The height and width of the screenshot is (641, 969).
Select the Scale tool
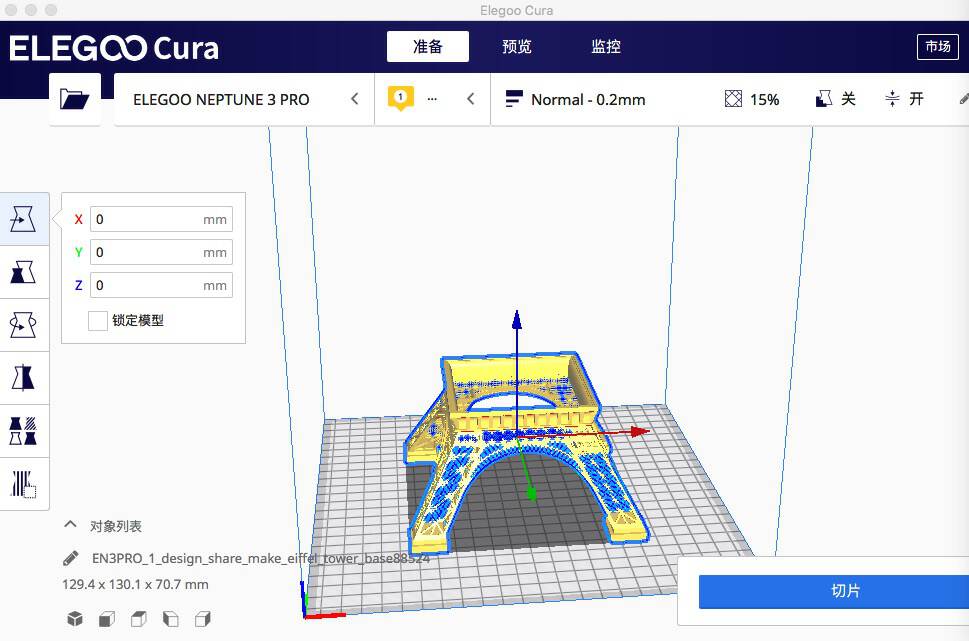pyautogui.click(x=23, y=272)
